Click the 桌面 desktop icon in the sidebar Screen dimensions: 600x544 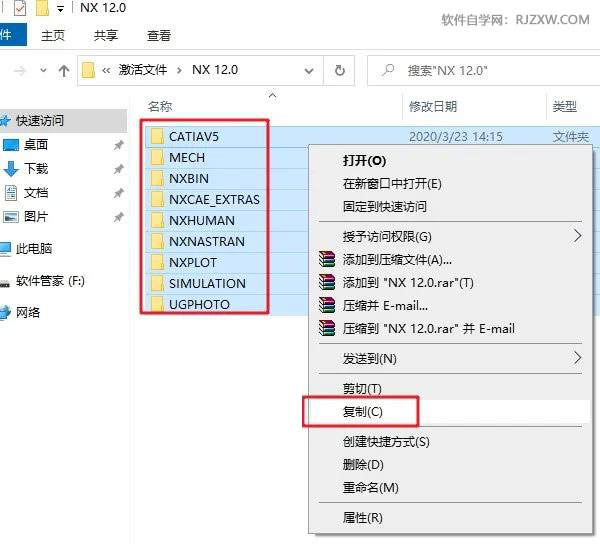point(11,145)
